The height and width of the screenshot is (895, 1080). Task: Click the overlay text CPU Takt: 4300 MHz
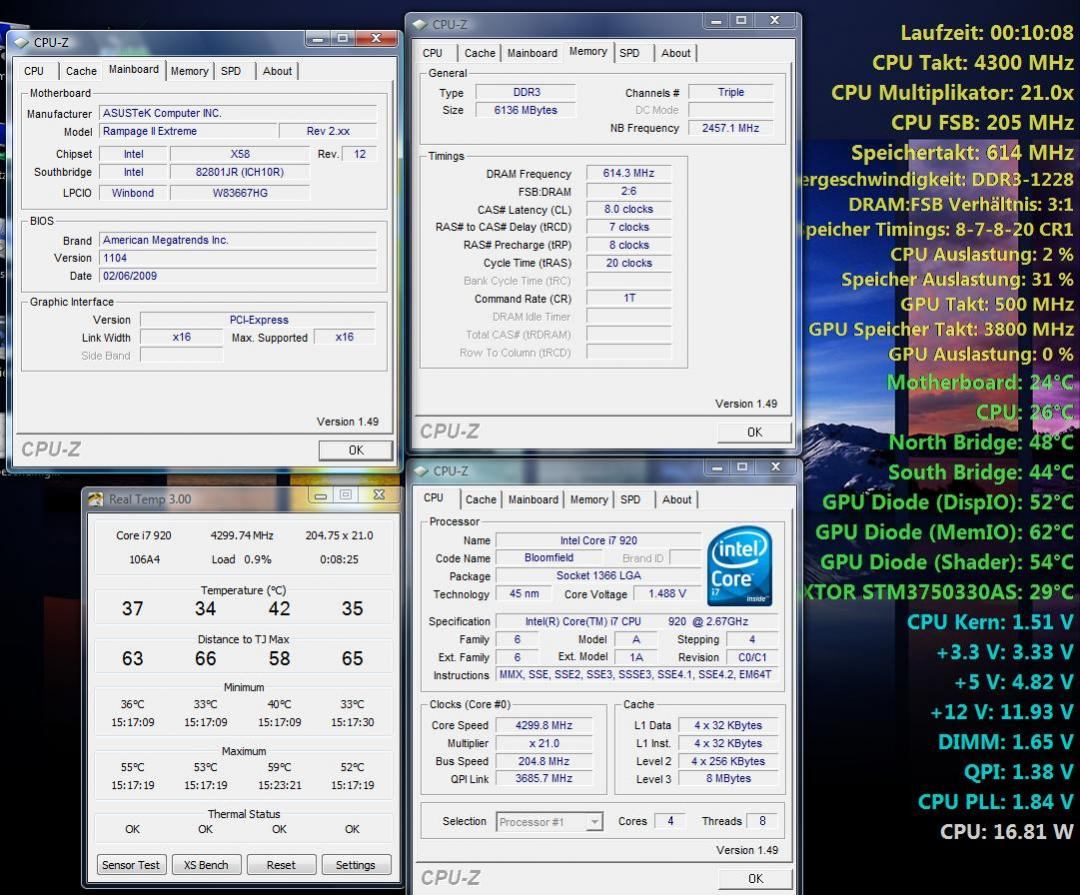973,63
